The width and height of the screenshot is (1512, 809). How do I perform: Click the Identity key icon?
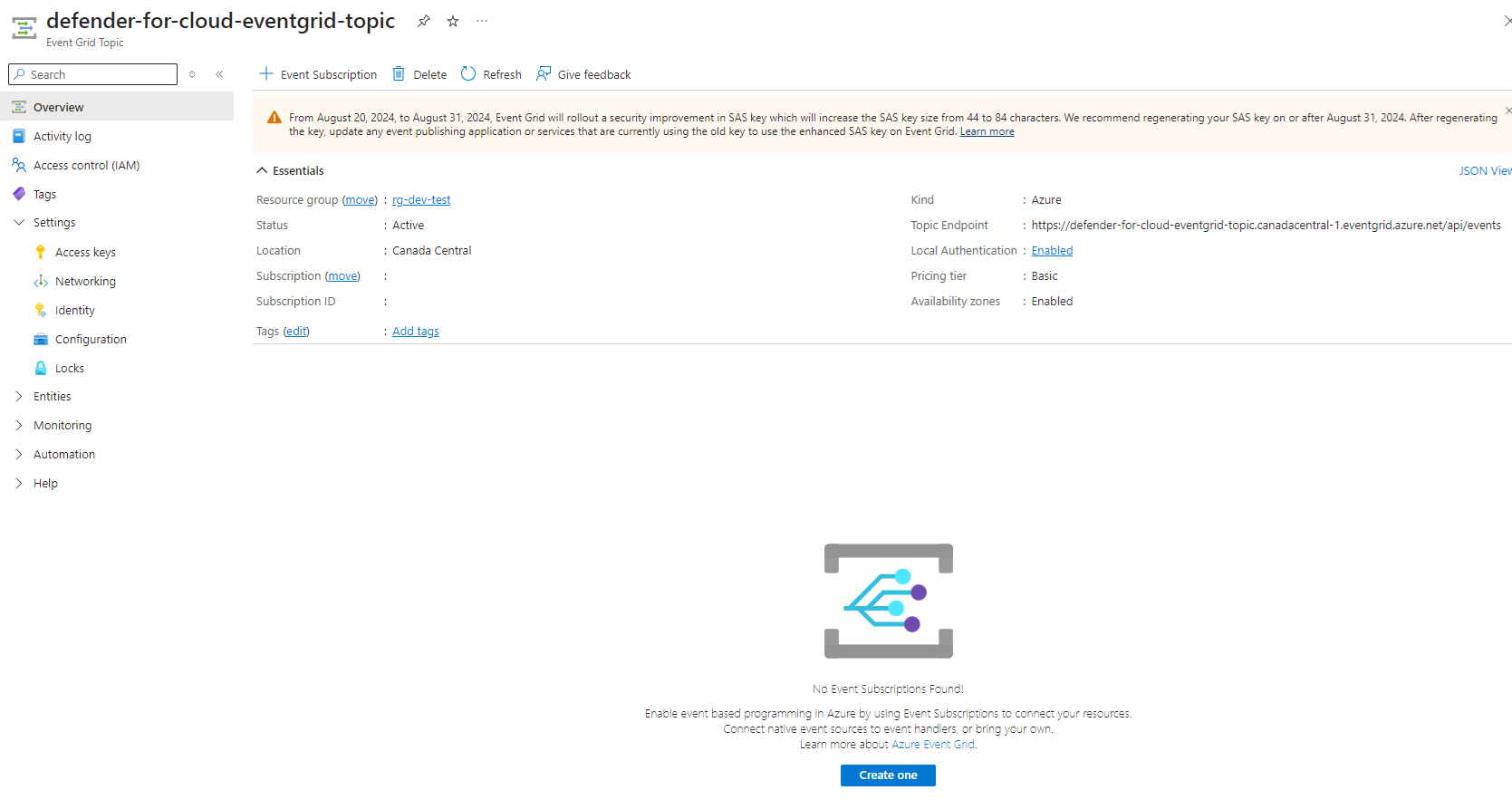tap(41, 310)
